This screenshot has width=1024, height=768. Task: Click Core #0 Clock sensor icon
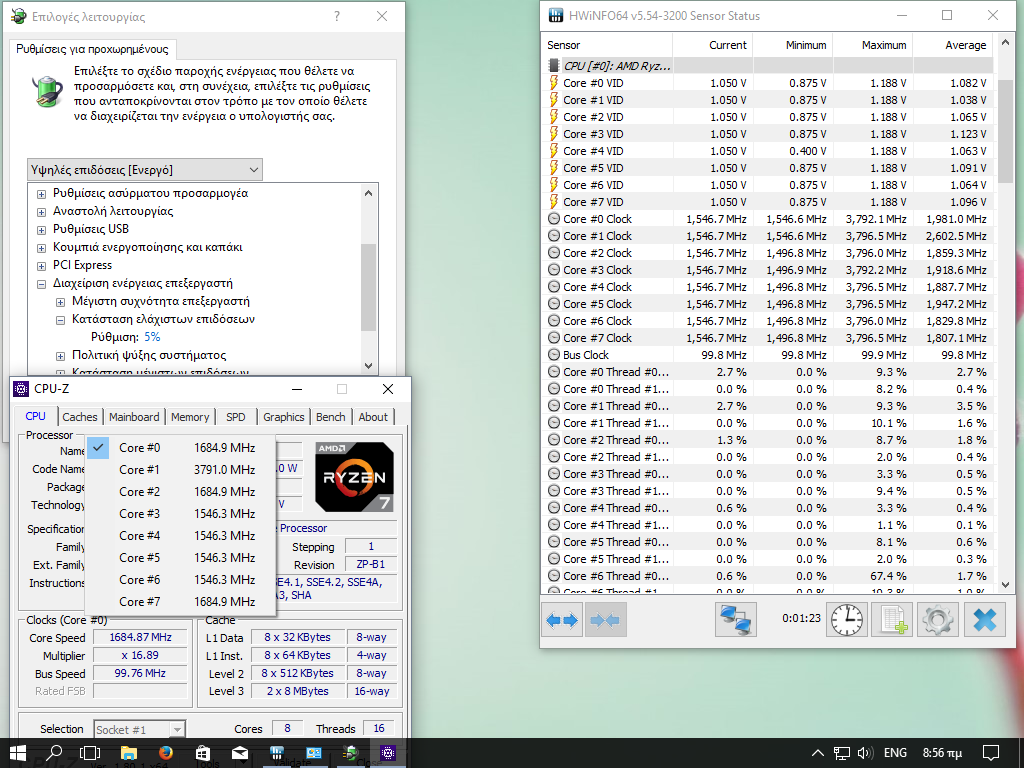pos(554,219)
